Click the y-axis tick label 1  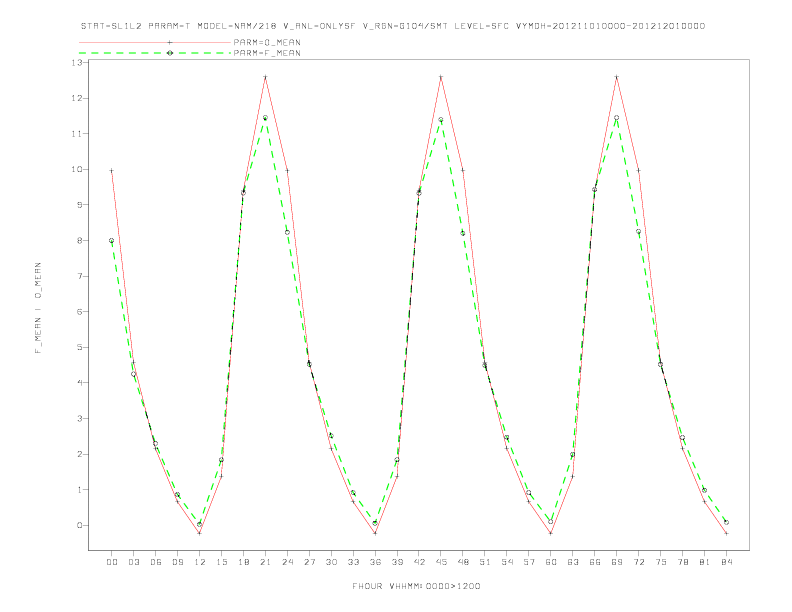(x=80, y=490)
